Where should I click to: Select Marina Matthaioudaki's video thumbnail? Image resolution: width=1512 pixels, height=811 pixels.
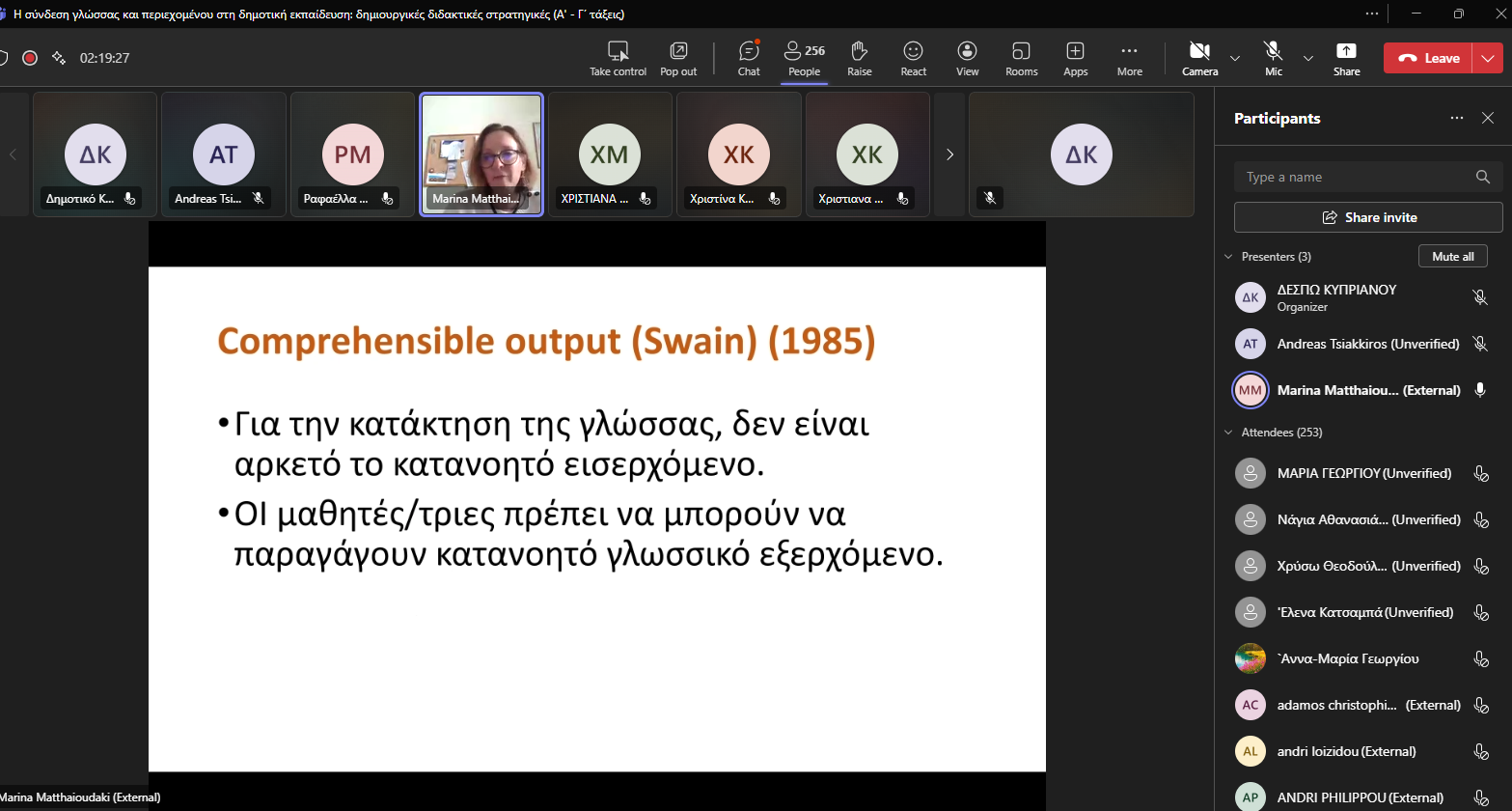[x=481, y=153]
